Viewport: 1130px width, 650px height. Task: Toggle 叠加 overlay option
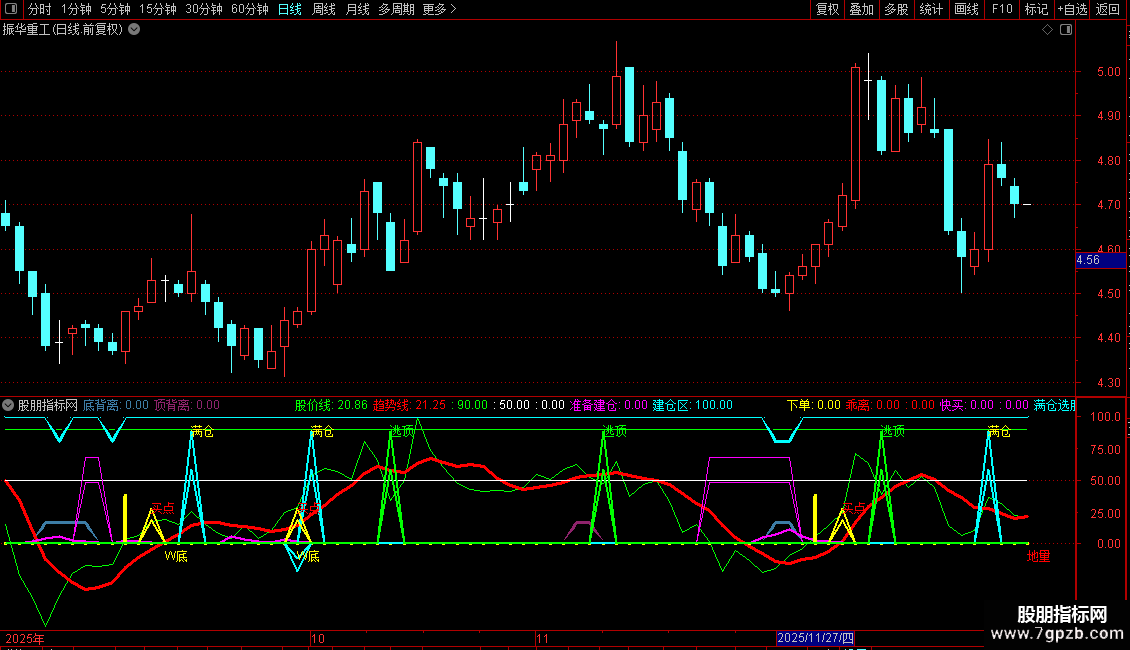(861, 9)
